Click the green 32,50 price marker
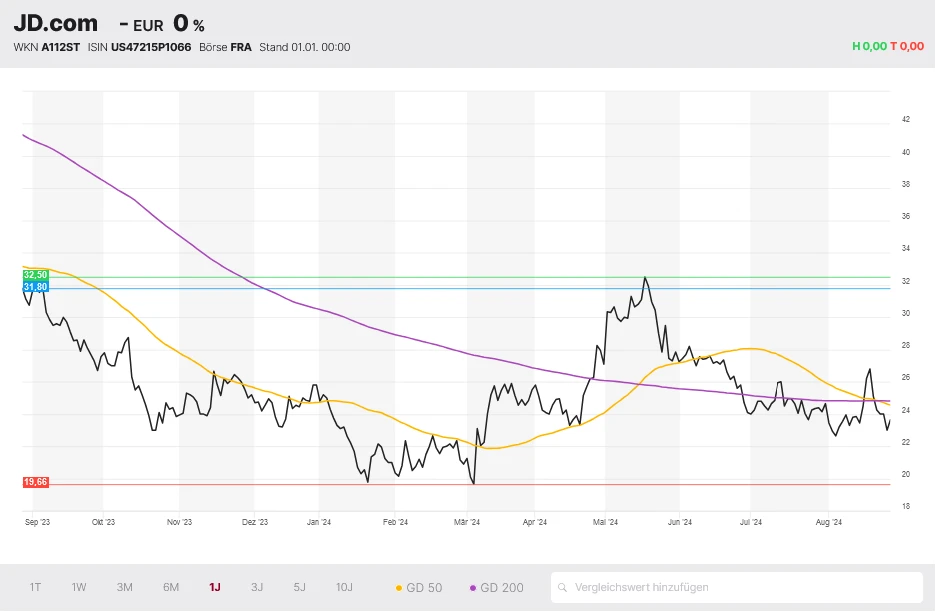936x615 pixels. [35, 275]
